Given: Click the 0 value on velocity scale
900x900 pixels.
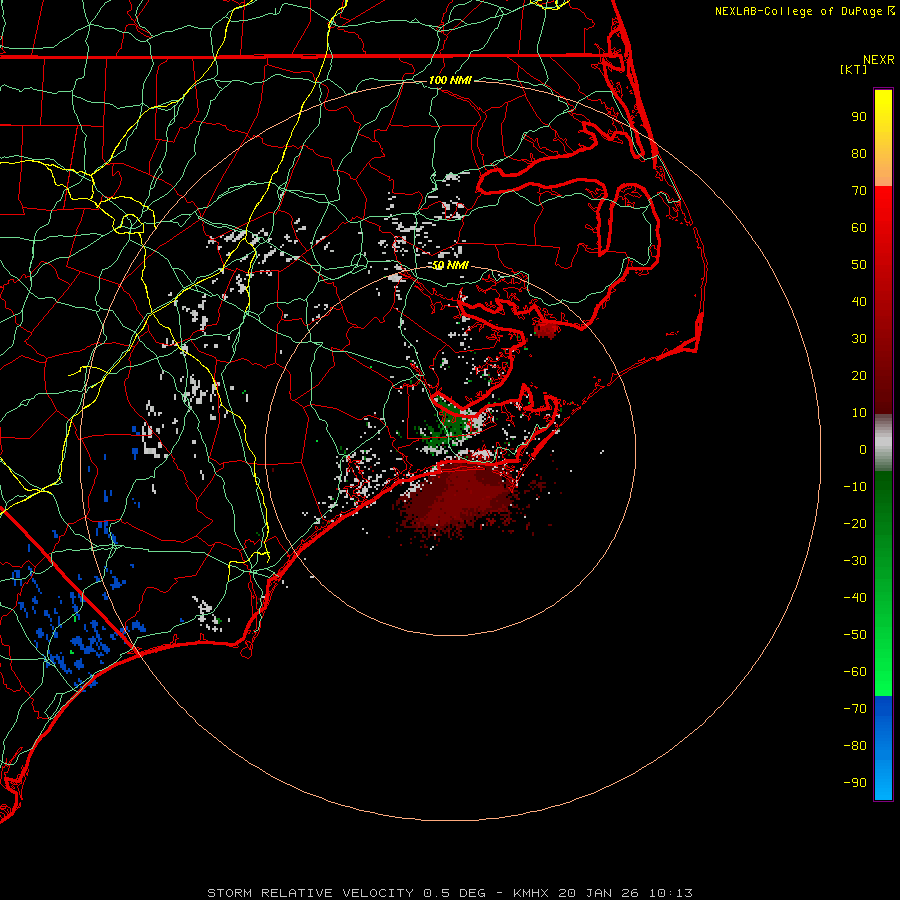Looking at the screenshot, I should pos(863,450).
